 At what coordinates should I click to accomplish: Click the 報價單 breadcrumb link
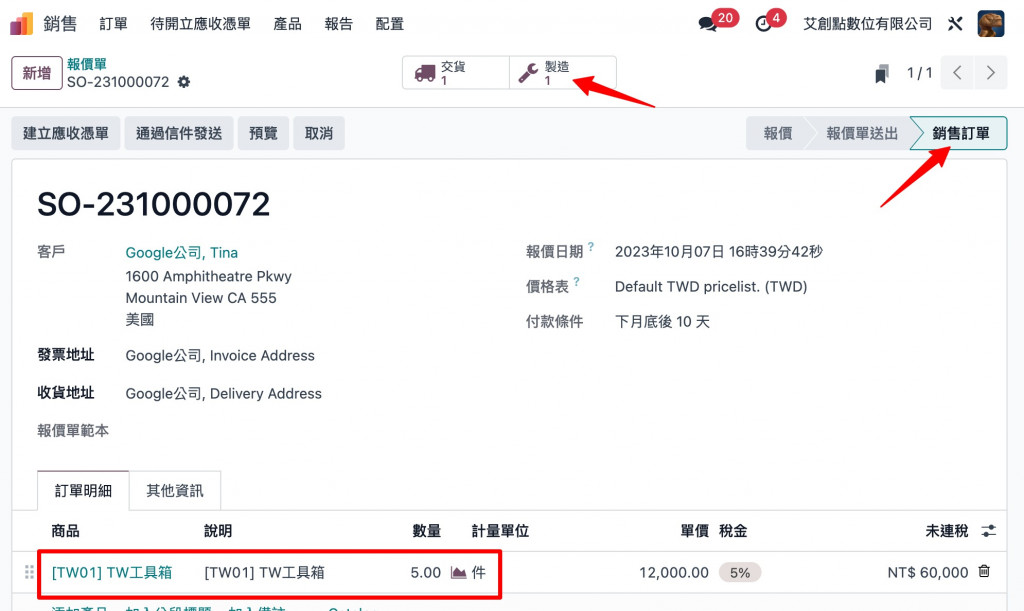(x=87, y=64)
